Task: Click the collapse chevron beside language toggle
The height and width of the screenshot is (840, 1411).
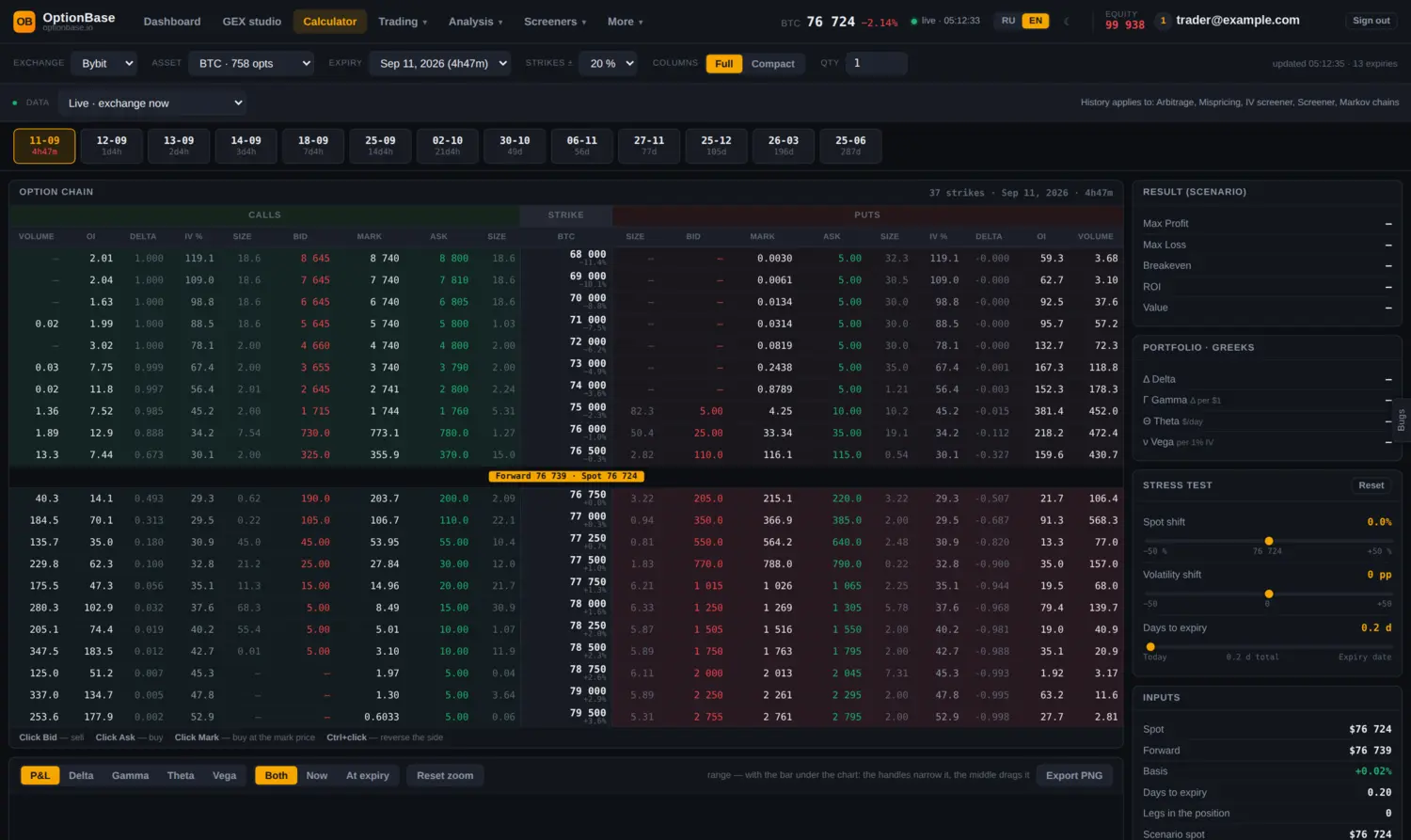Action: (1066, 21)
